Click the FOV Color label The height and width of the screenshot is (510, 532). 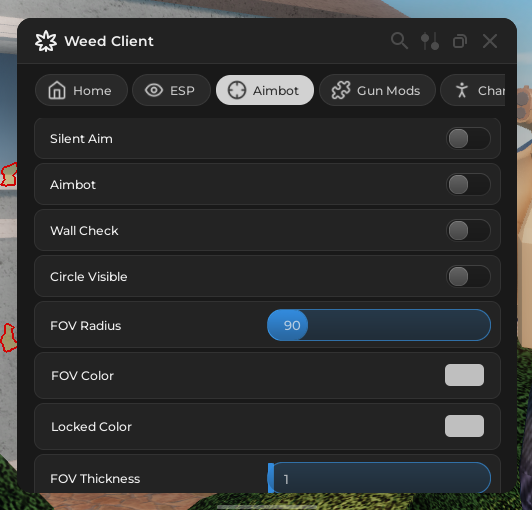(x=82, y=376)
